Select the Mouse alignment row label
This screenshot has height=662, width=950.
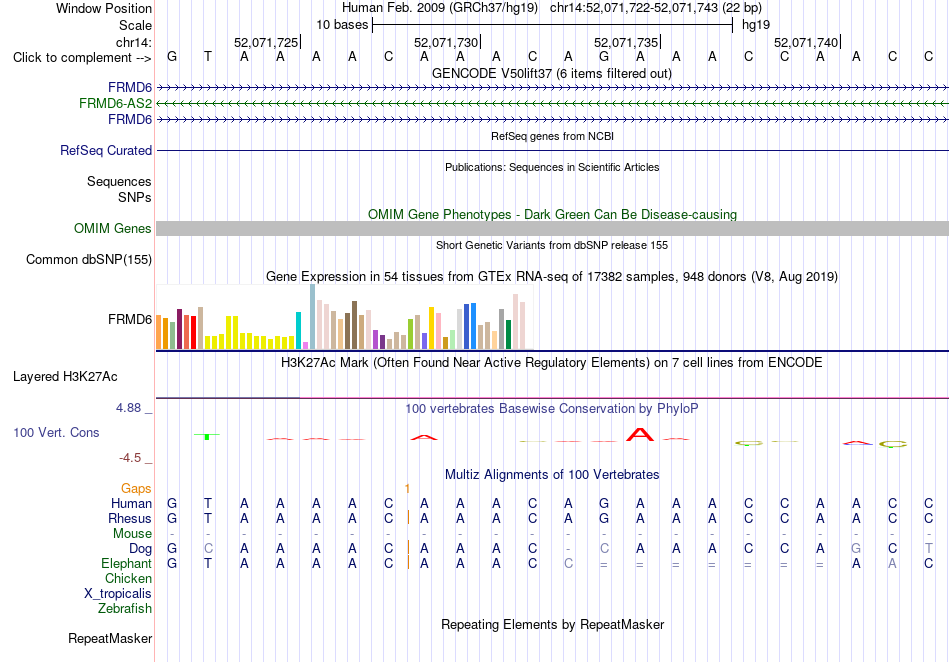point(132,534)
